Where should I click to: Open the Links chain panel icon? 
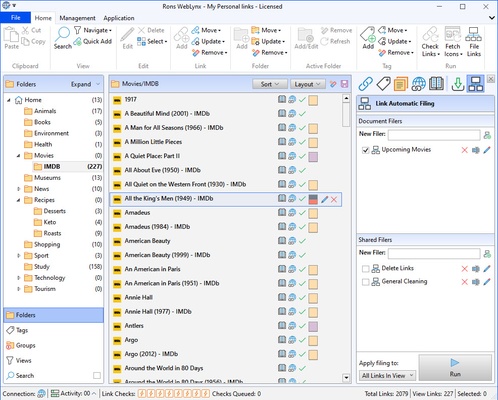tap(365, 84)
